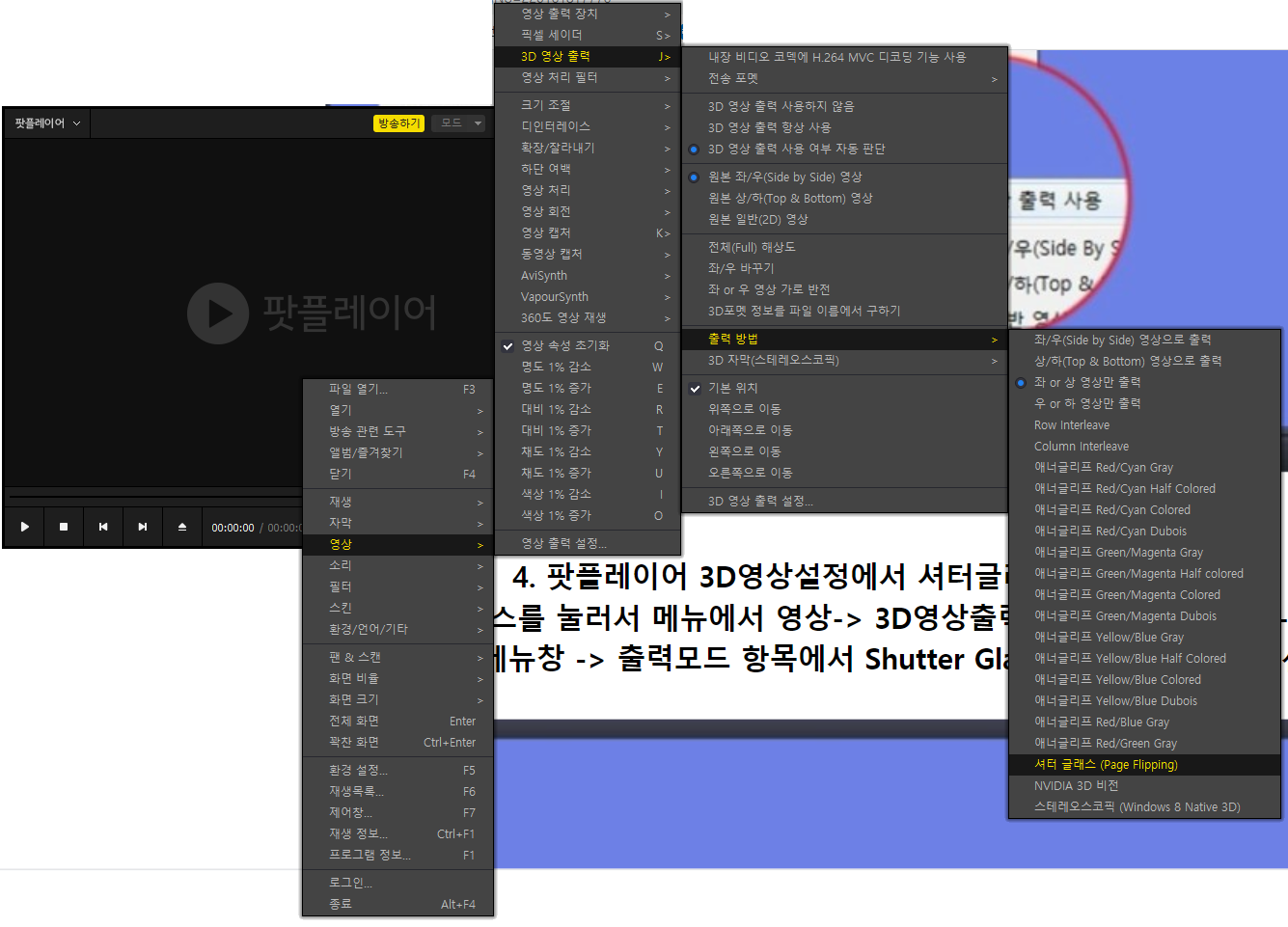Image resolution: width=1288 pixels, height=927 pixels.
Task: Expand the 자막 submenu
Action: coord(398,524)
